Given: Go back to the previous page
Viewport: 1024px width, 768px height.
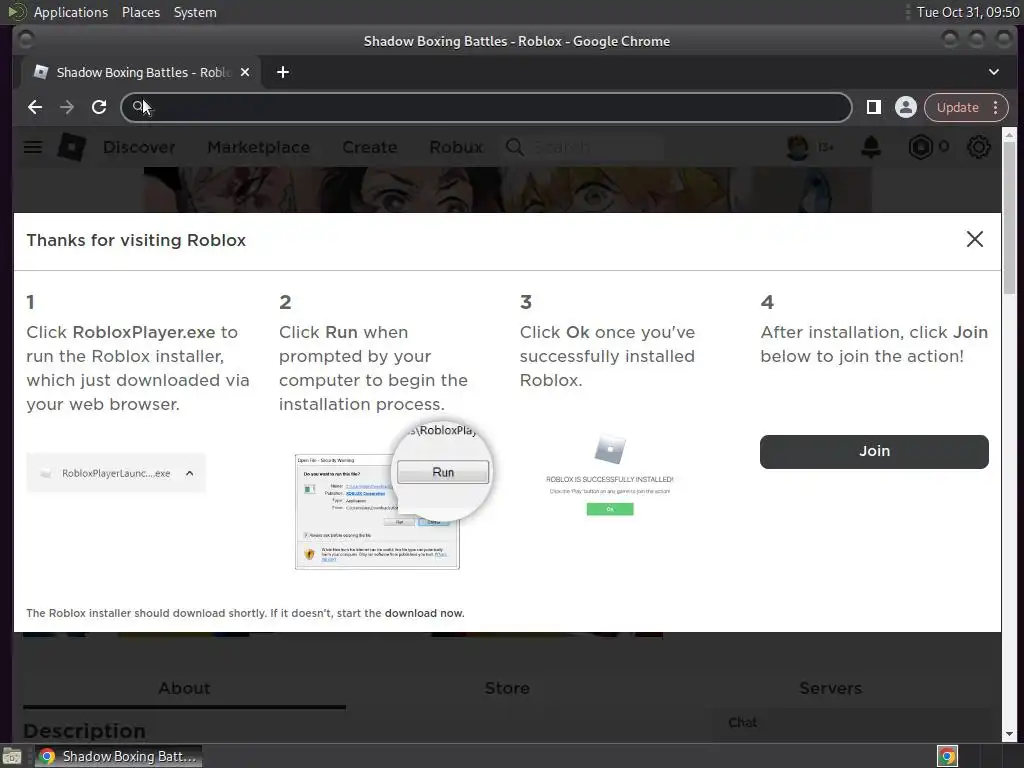Looking at the screenshot, I should (35, 107).
